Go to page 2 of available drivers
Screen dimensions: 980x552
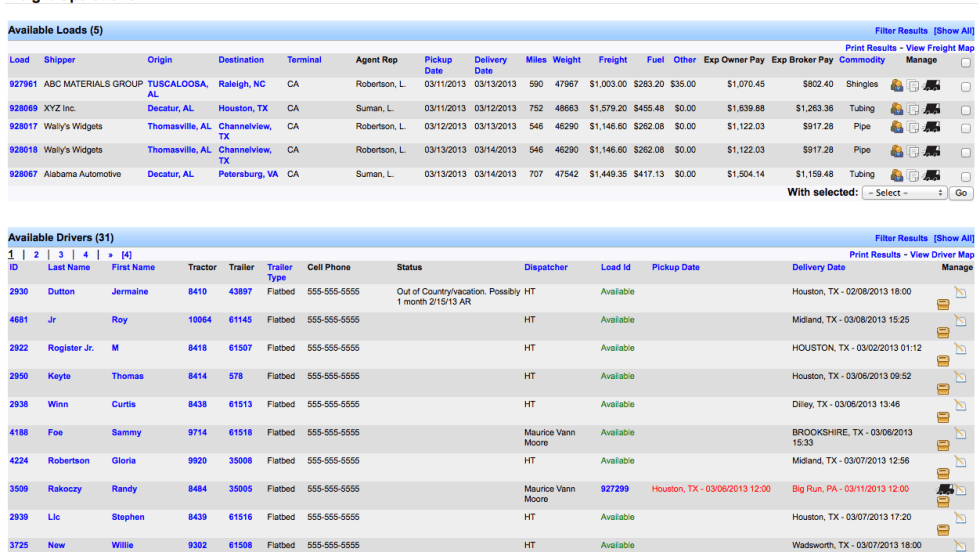coord(36,255)
